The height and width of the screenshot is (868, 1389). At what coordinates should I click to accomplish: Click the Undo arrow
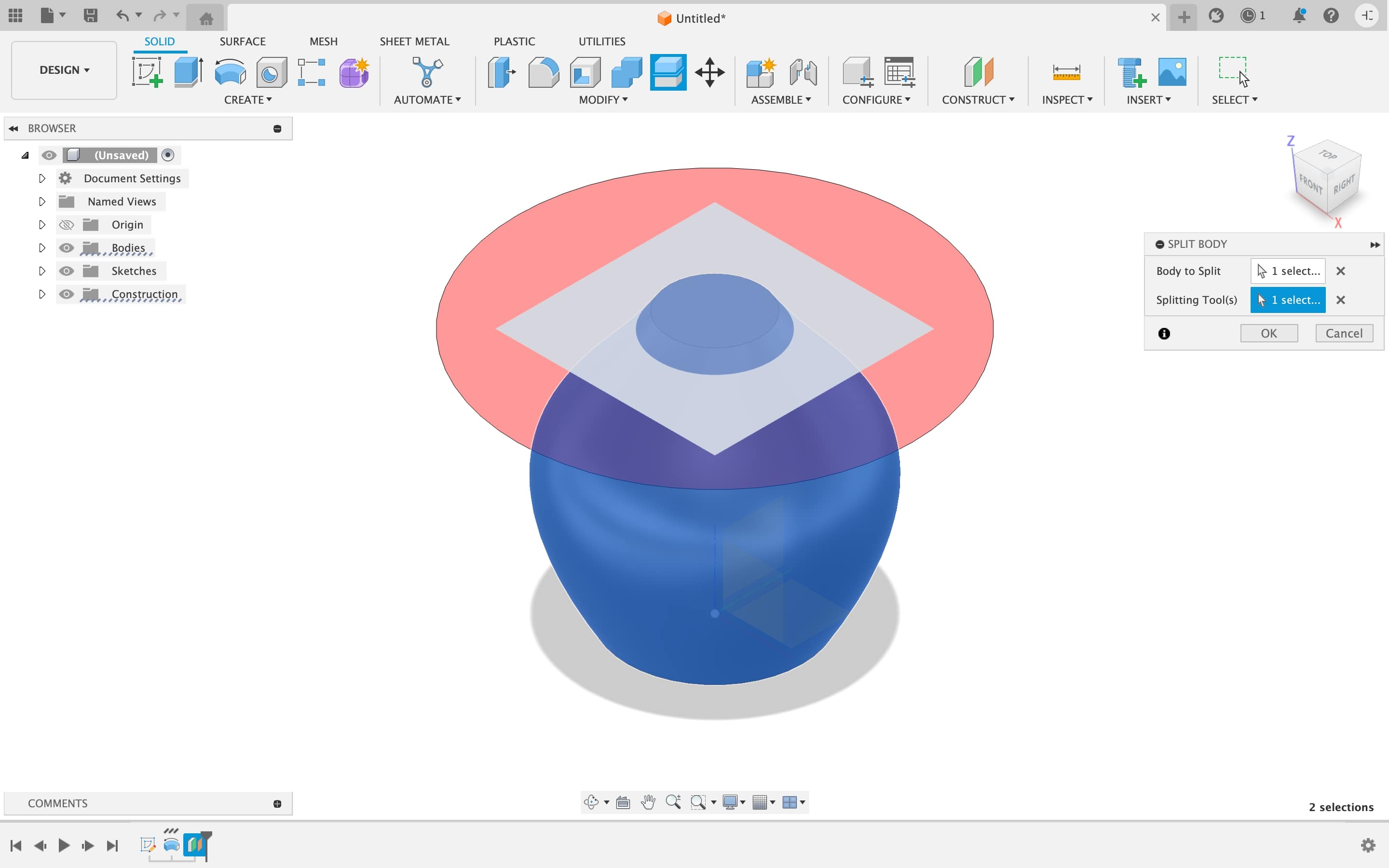click(122, 15)
